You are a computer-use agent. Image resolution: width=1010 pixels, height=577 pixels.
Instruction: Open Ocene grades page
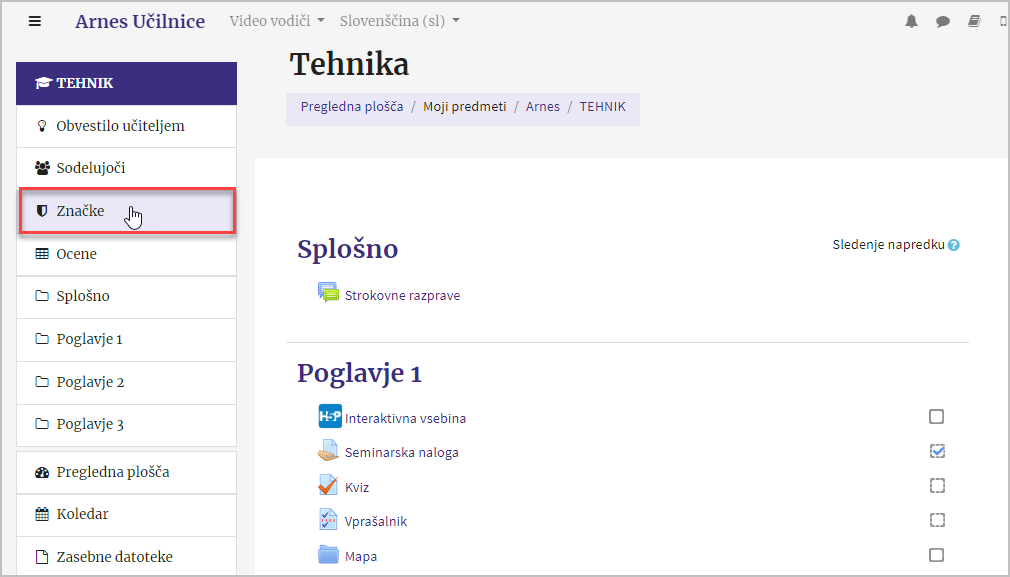point(126,254)
